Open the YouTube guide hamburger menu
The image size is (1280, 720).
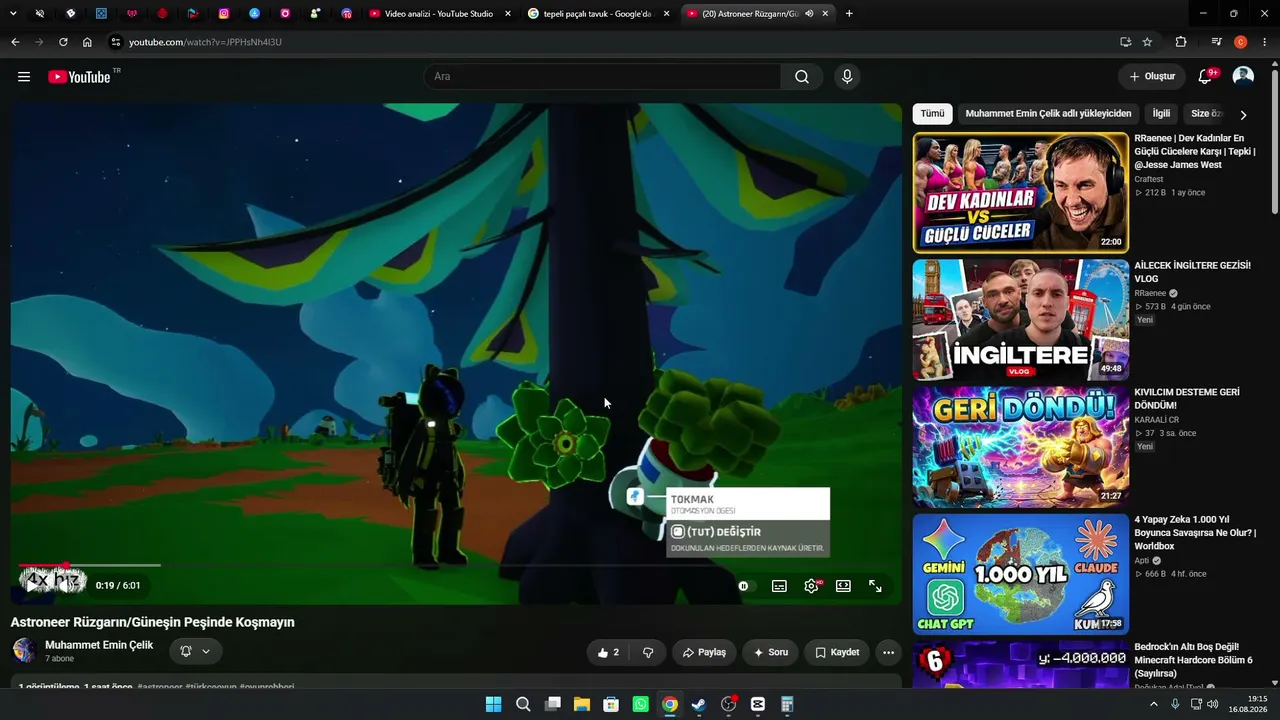coord(24,77)
